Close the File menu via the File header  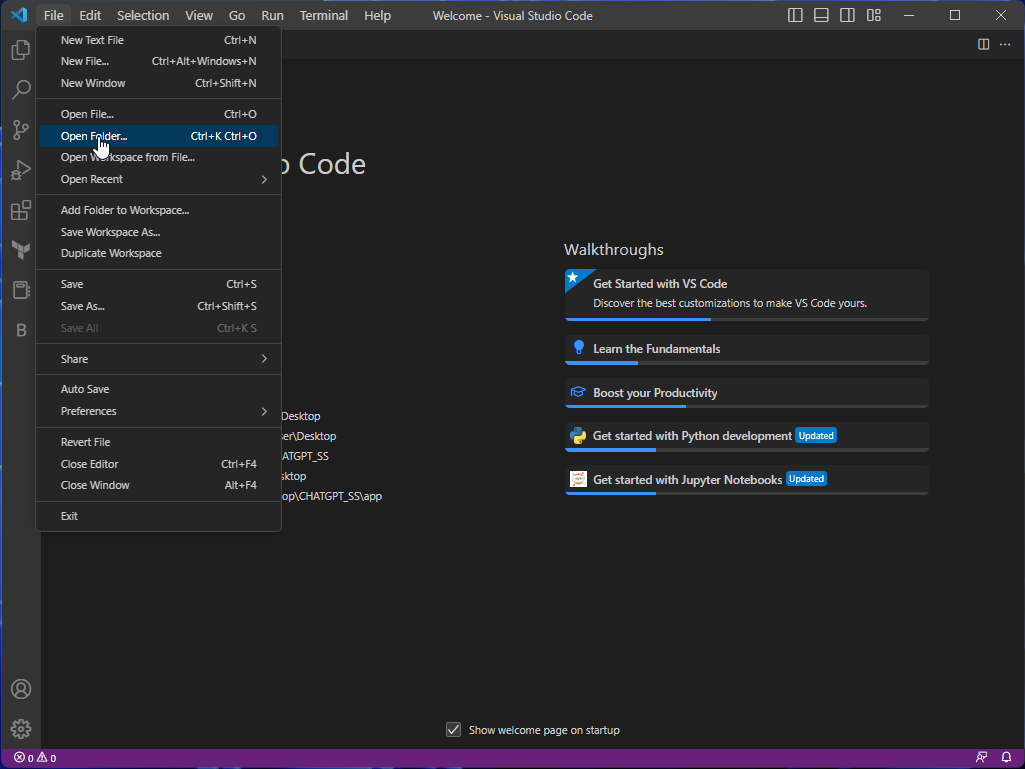pyautogui.click(x=54, y=15)
